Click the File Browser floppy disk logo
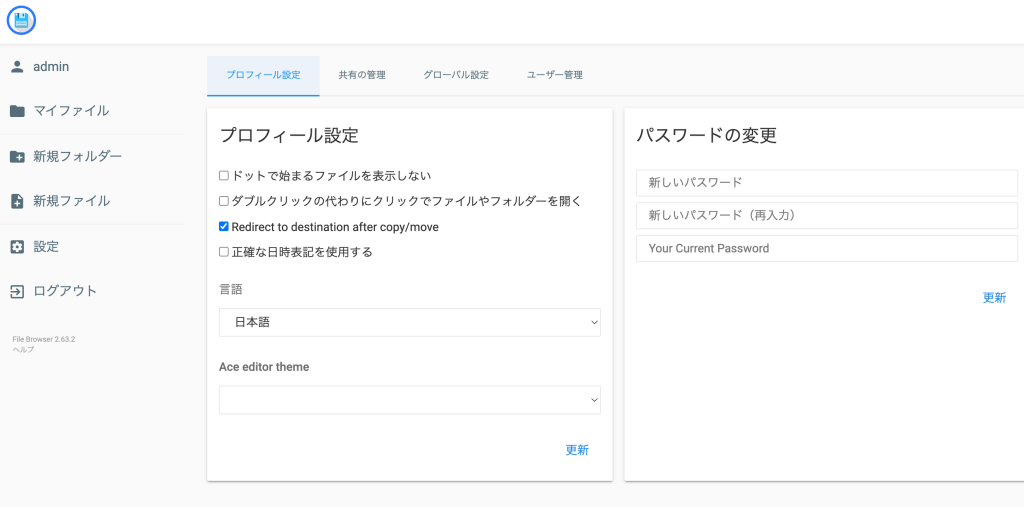This screenshot has height=507, width=1024. [x=21, y=20]
